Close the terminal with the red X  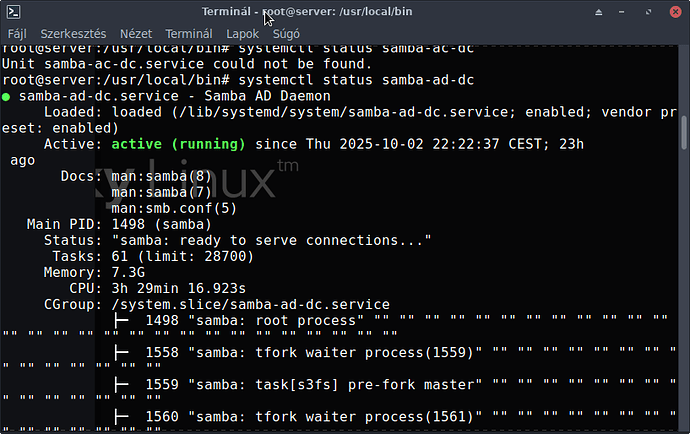(675, 11)
